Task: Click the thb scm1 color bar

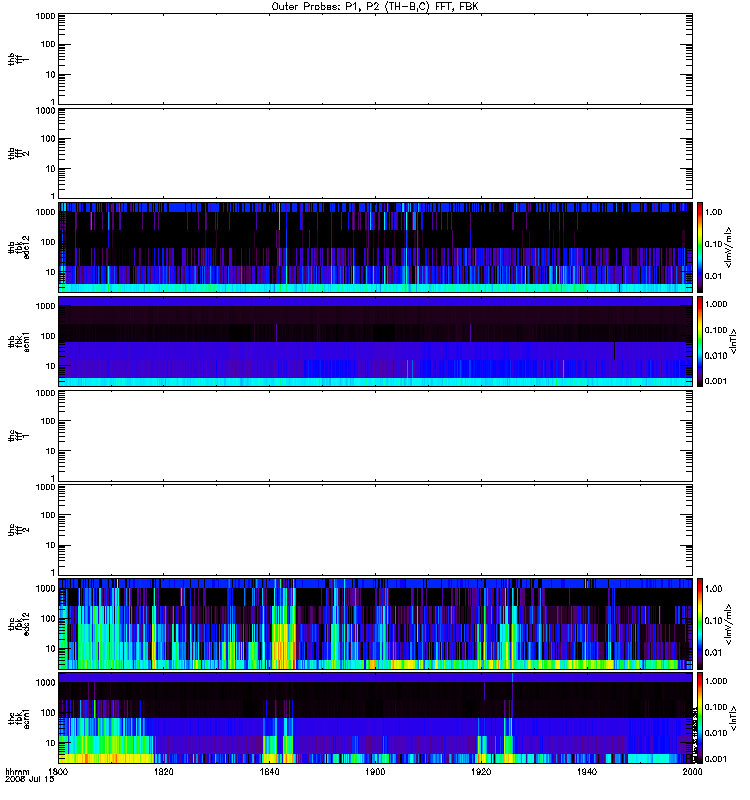Action: point(700,341)
